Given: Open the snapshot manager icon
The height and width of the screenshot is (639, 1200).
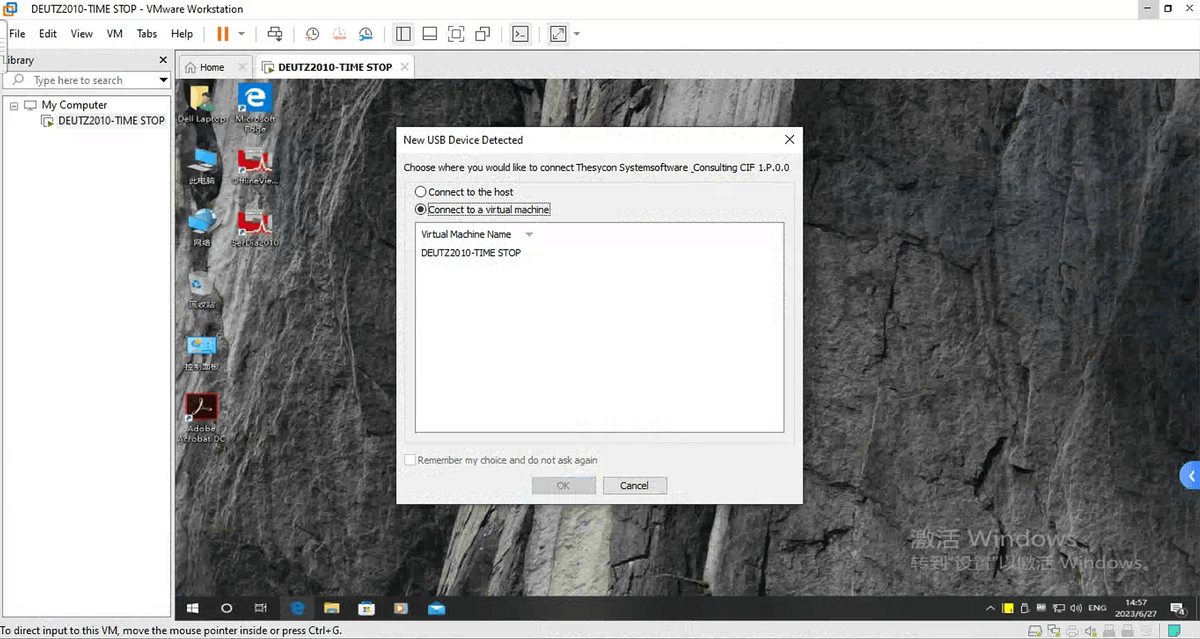Looking at the screenshot, I should point(366,33).
